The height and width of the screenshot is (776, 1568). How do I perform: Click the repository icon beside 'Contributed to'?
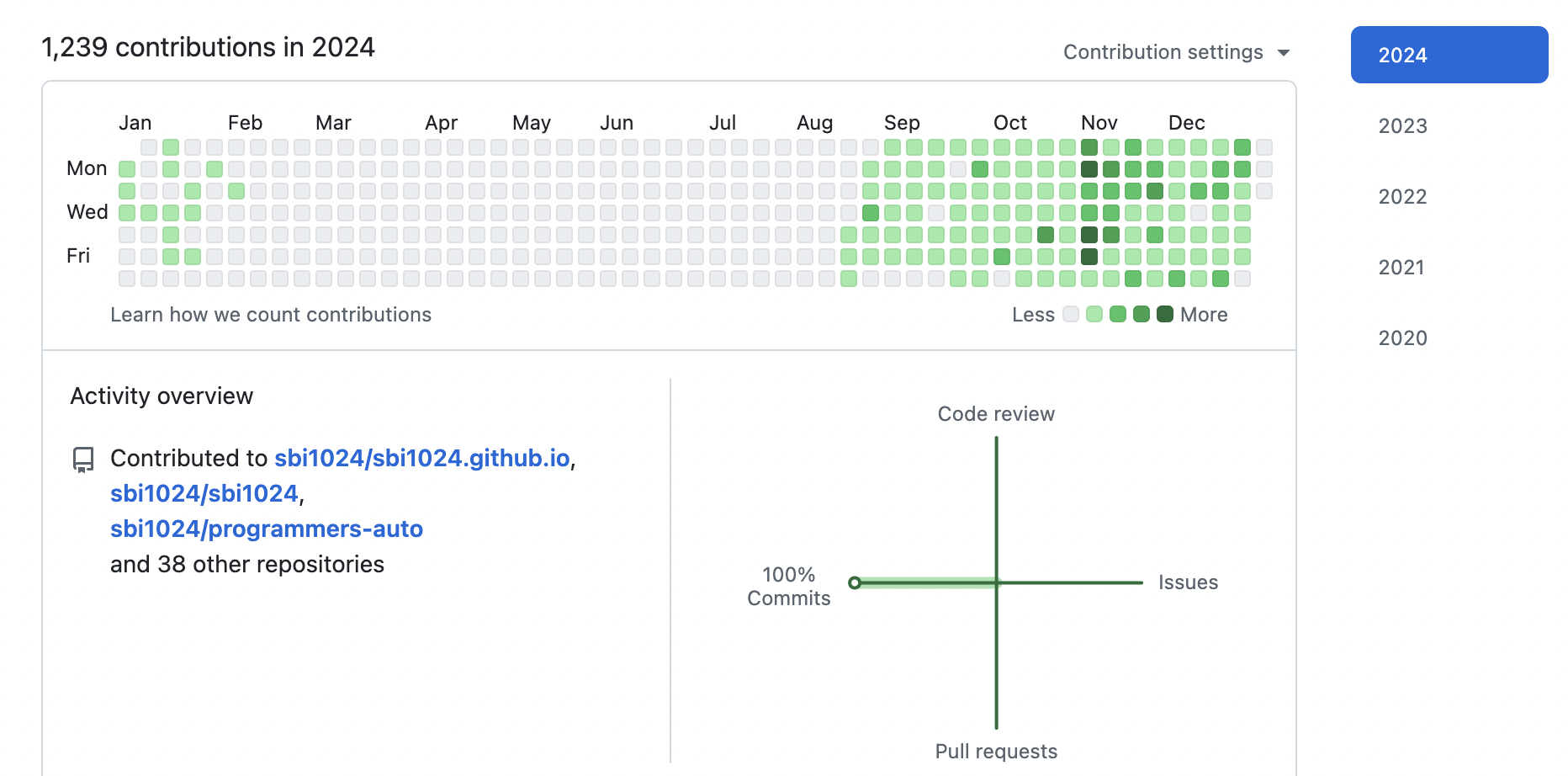coord(83,460)
